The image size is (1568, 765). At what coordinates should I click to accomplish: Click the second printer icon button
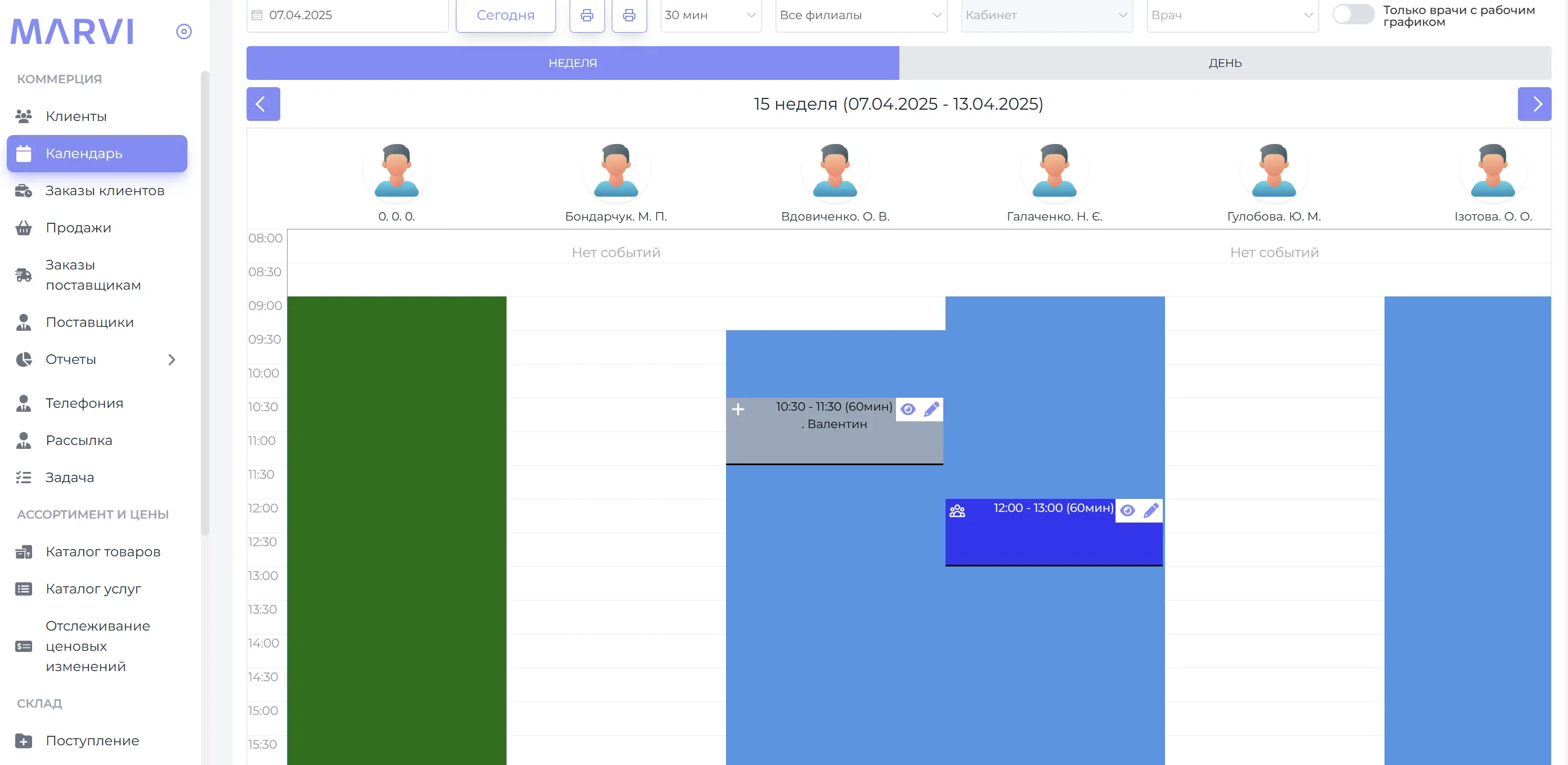[x=629, y=15]
